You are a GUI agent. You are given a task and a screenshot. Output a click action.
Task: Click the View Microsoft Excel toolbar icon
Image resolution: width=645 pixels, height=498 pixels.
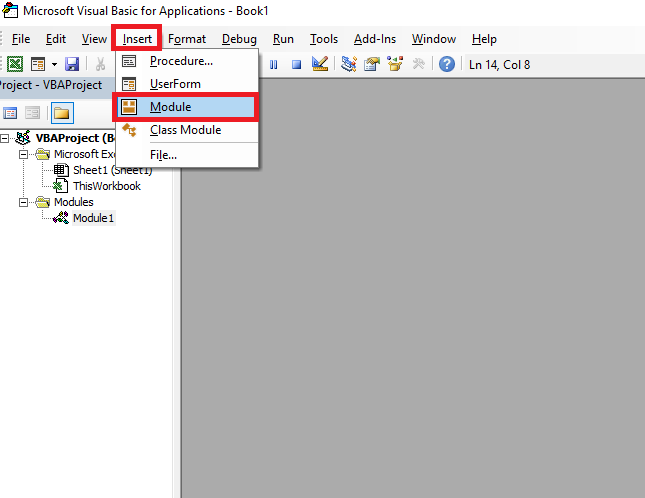coord(15,64)
